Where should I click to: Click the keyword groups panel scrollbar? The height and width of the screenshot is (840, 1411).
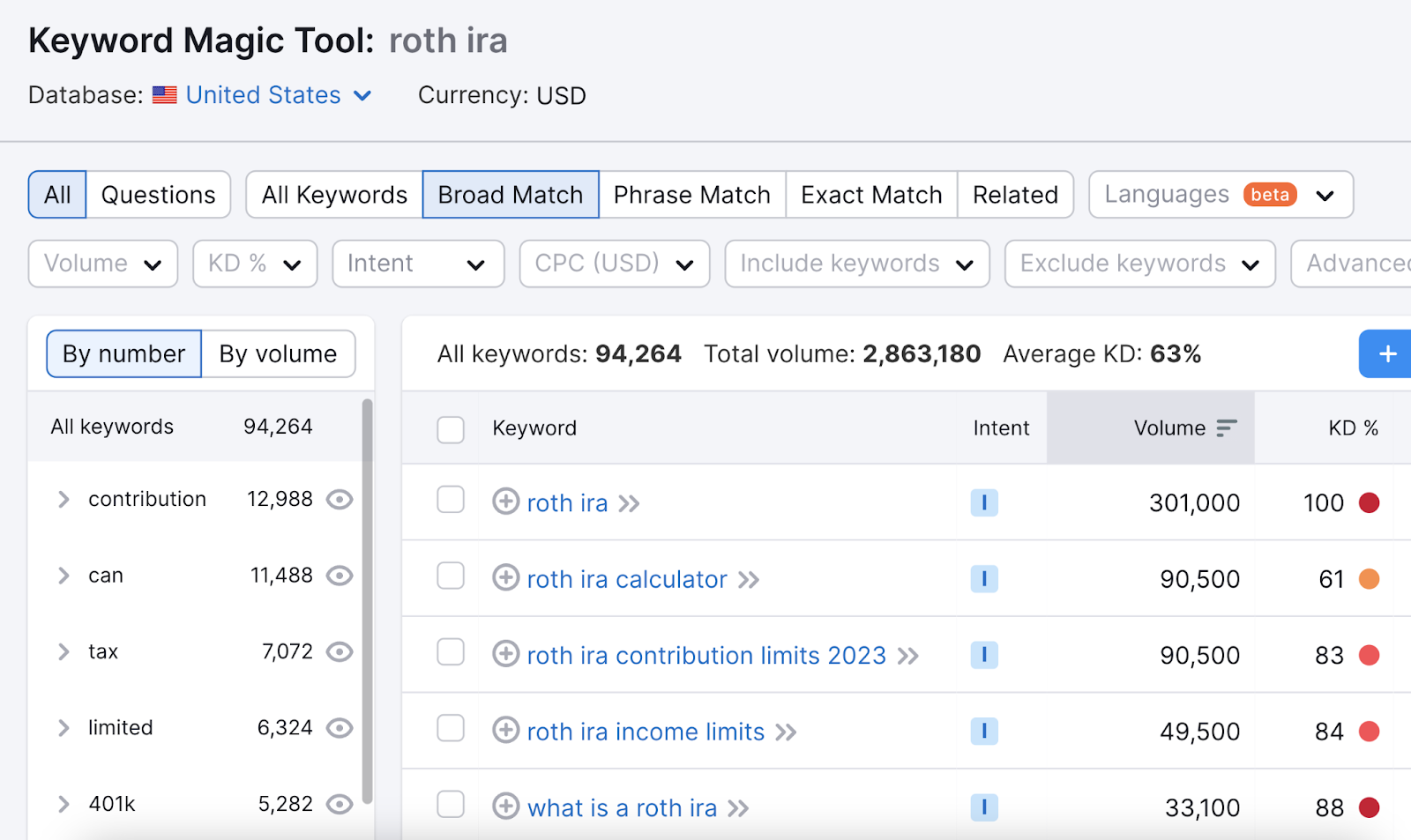coord(367,599)
